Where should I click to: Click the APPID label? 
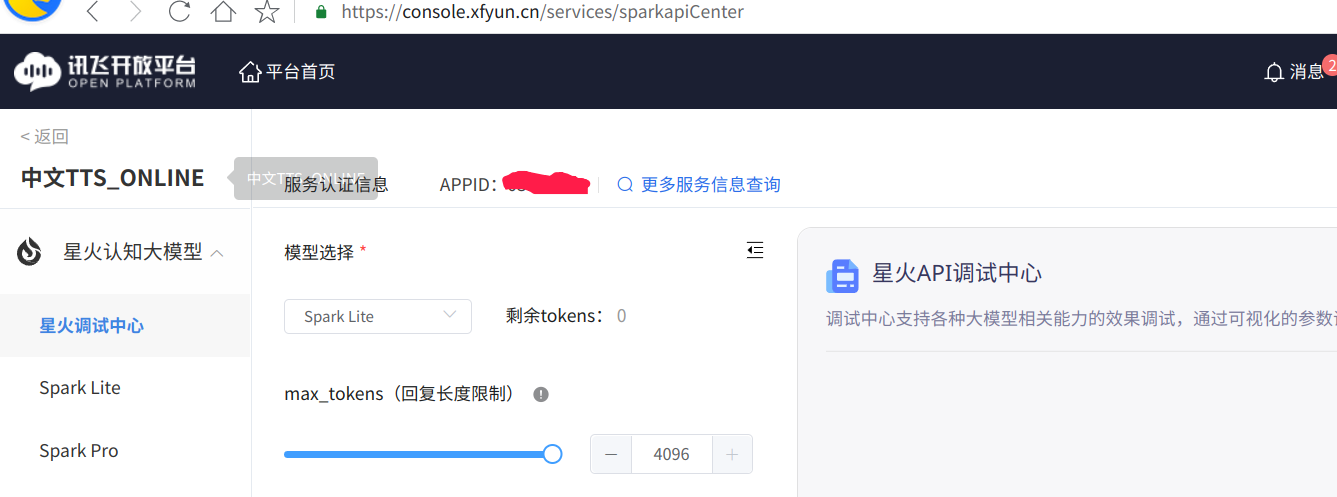(469, 185)
